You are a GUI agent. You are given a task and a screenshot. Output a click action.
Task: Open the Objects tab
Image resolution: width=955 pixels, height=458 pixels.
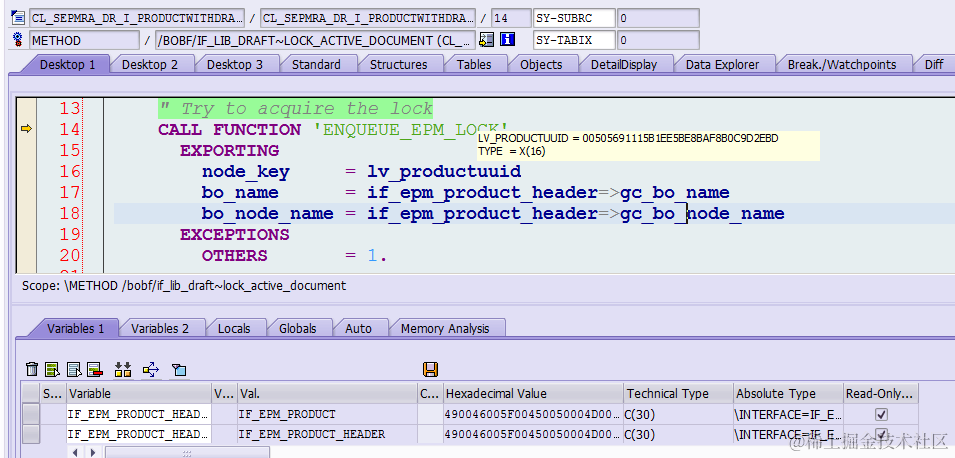click(541, 64)
